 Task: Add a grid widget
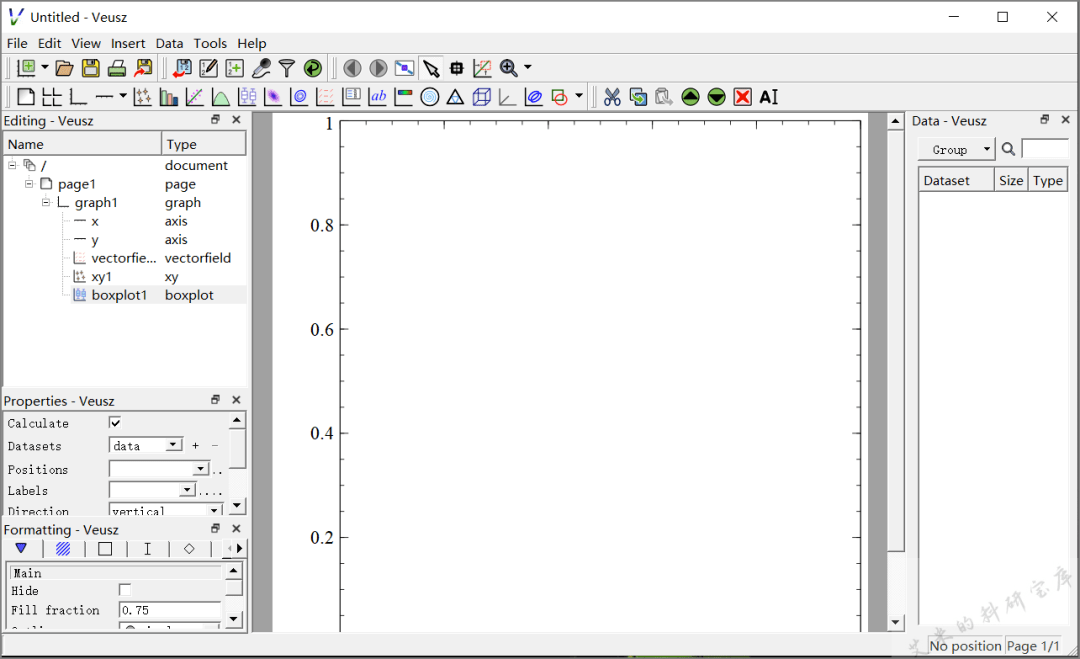coord(52,97)
